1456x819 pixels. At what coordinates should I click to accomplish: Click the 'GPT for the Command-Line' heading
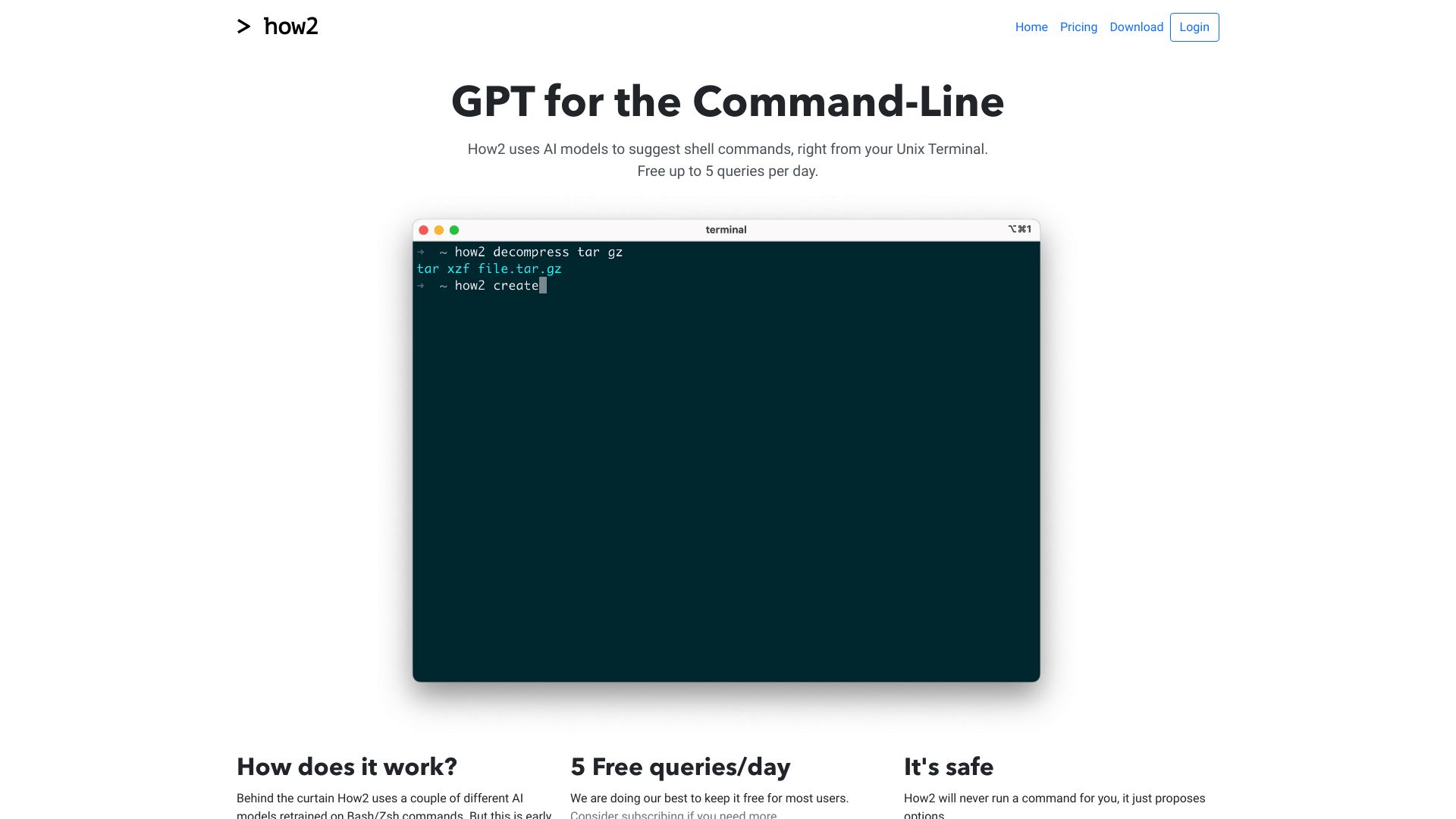tap(727, 102)
